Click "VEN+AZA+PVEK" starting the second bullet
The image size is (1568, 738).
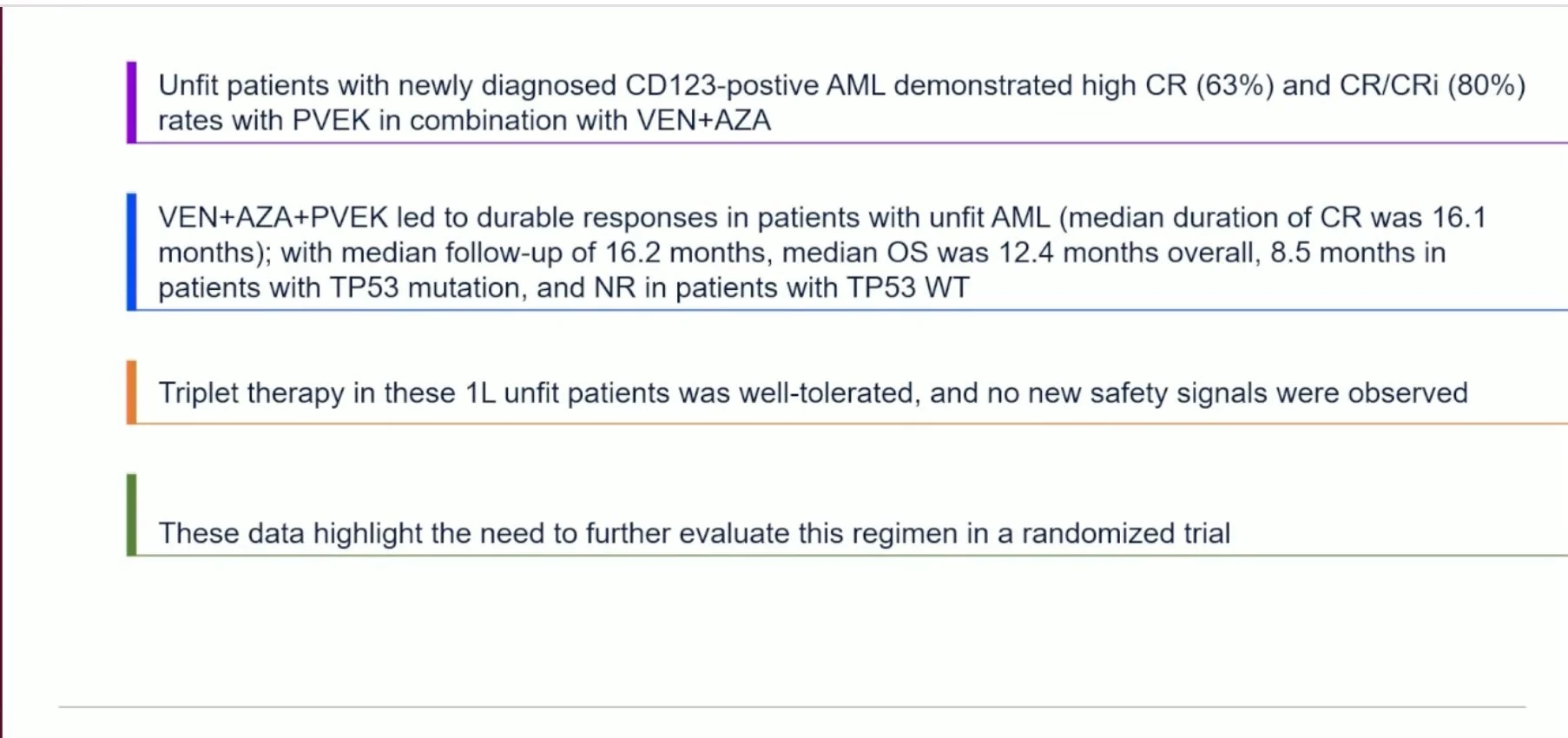pos(273,217)
